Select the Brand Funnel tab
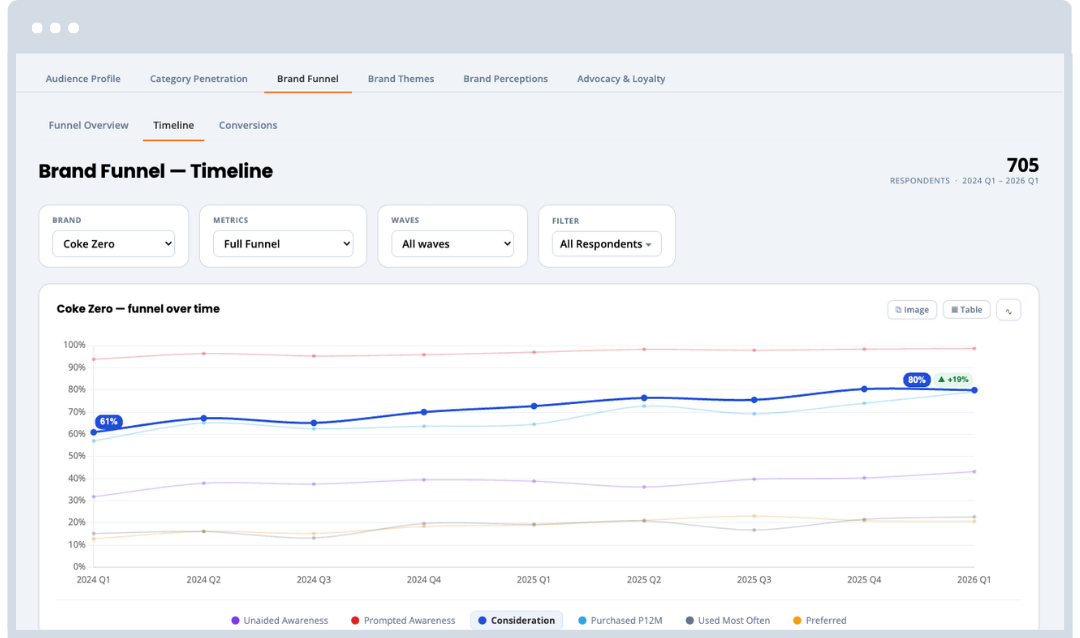 [x=308, y=79]
